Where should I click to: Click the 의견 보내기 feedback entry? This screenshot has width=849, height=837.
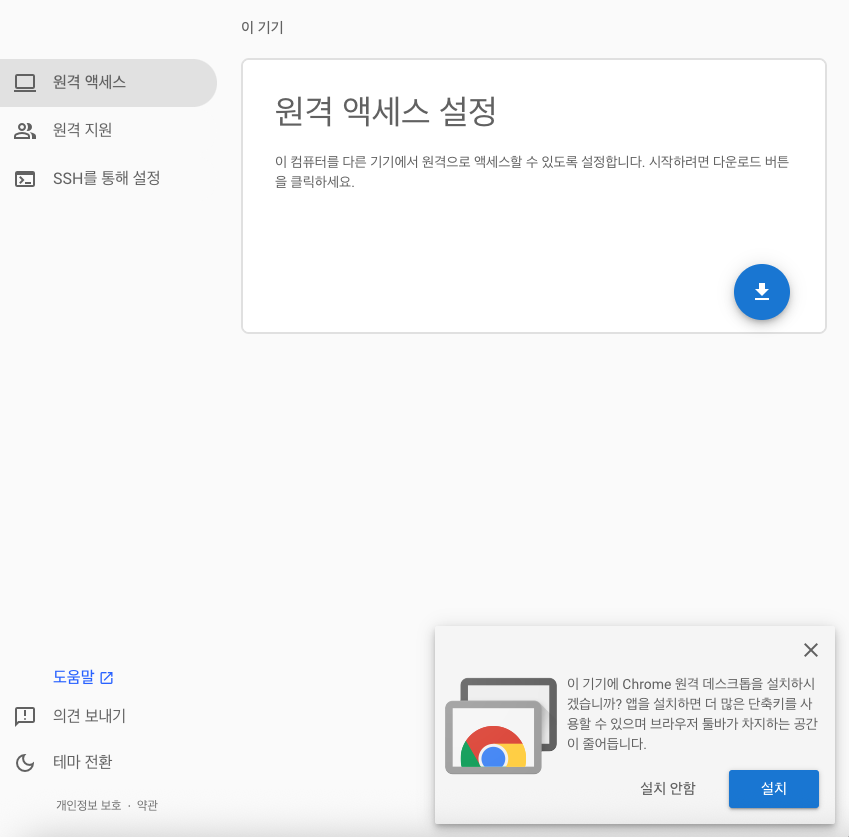(89, 716)
